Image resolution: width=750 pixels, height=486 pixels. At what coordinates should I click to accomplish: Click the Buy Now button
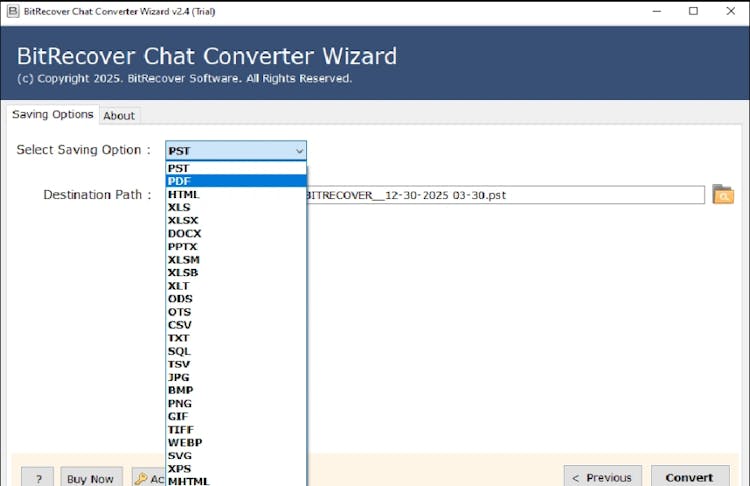point(91,478)
